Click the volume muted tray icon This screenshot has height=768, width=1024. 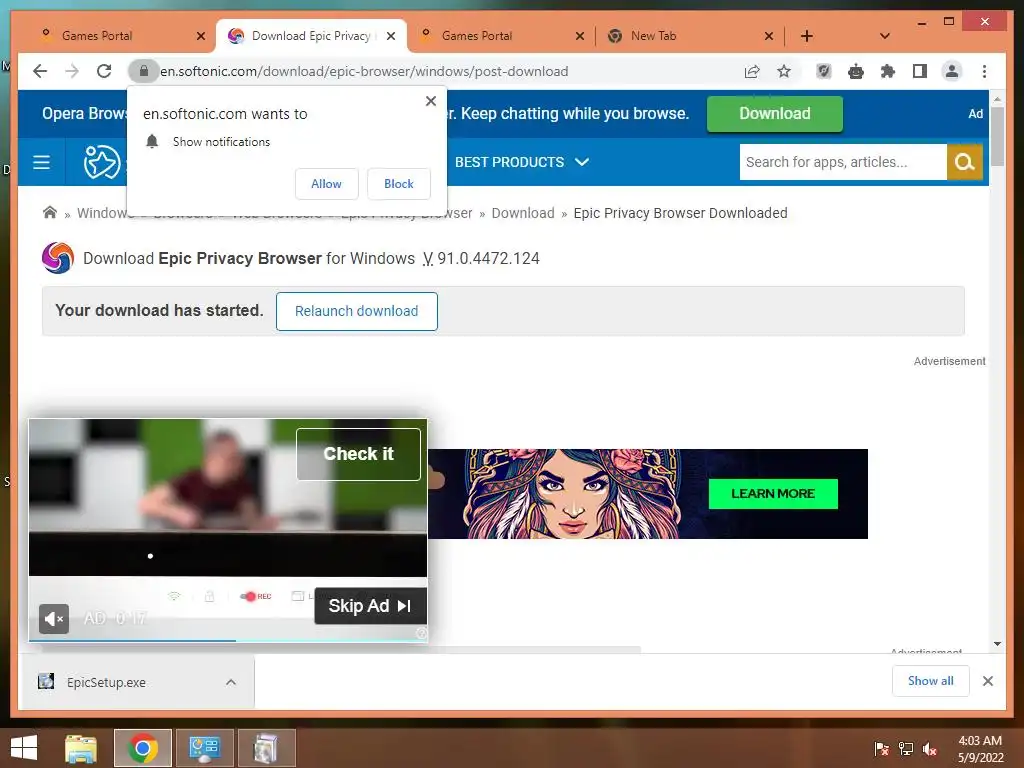[929, 749]
